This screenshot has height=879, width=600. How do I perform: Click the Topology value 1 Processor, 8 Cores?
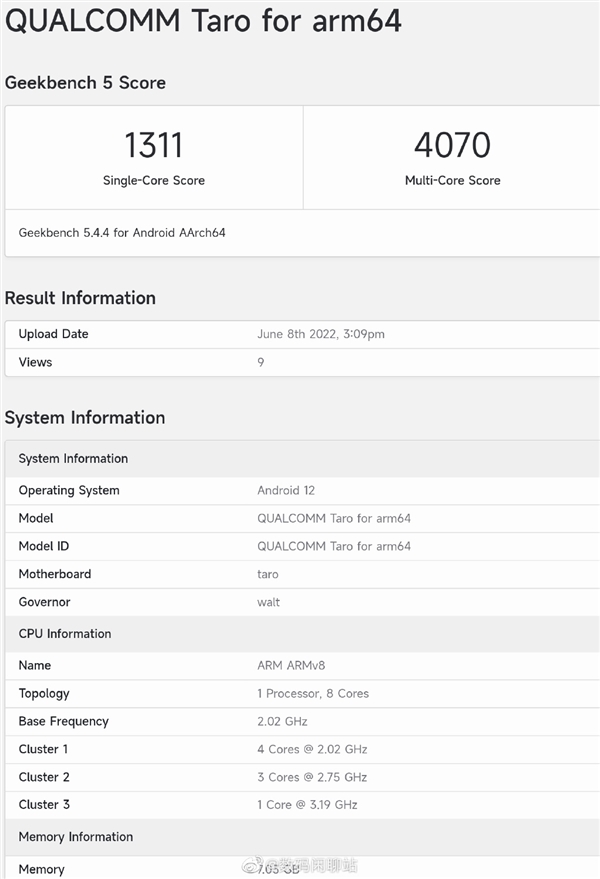[313, 694]
